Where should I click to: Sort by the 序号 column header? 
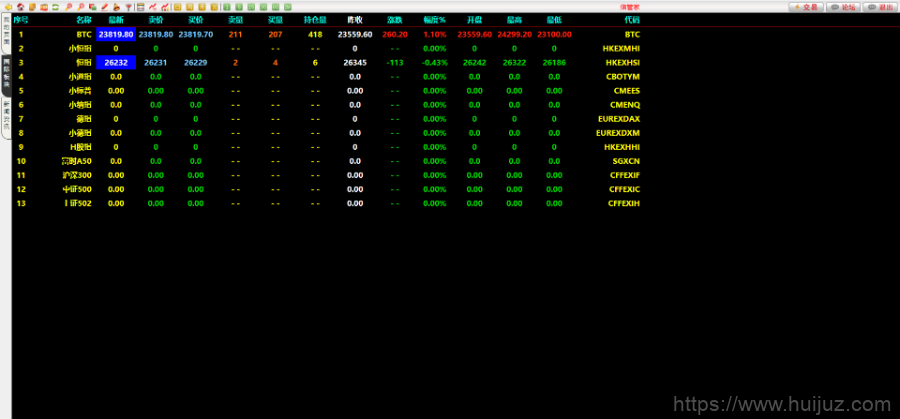pos(21,20)
